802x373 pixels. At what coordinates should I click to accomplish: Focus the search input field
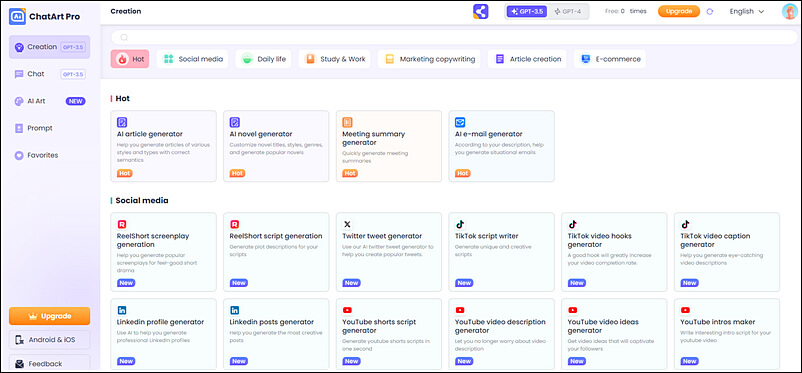[454, 37]
